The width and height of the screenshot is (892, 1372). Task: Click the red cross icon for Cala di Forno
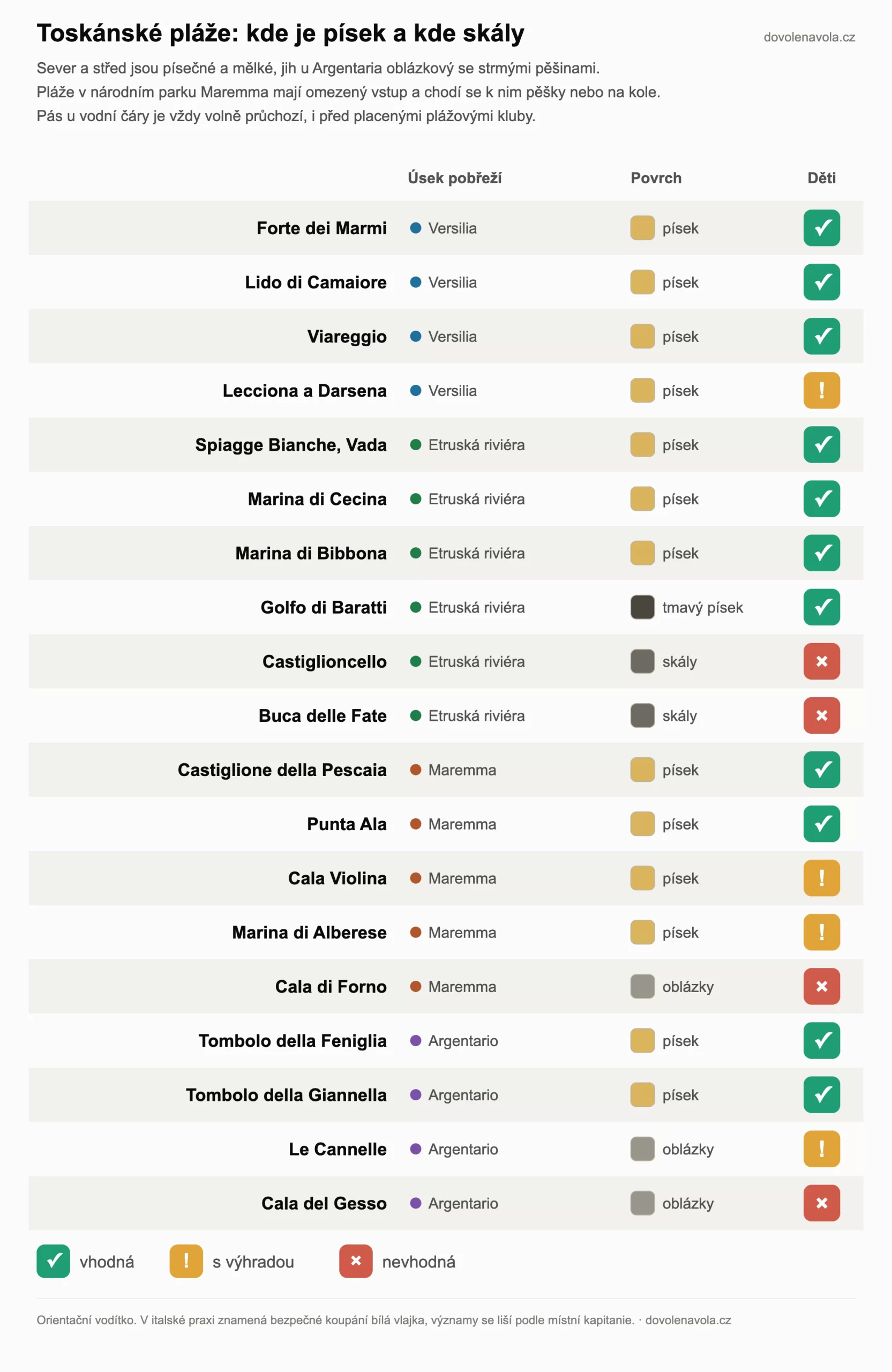coord(822,986)
